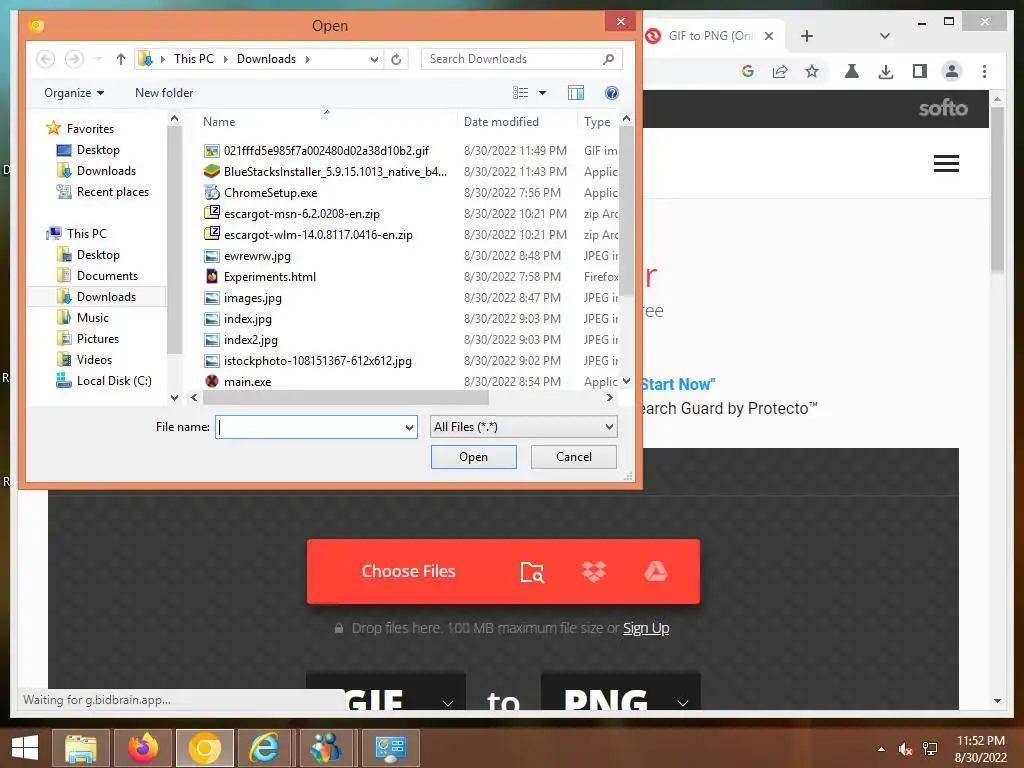Screen dimensions: 1024x768
Task: Select Local Disk (C:) in sidebar
Action: [x=114, y=381]
